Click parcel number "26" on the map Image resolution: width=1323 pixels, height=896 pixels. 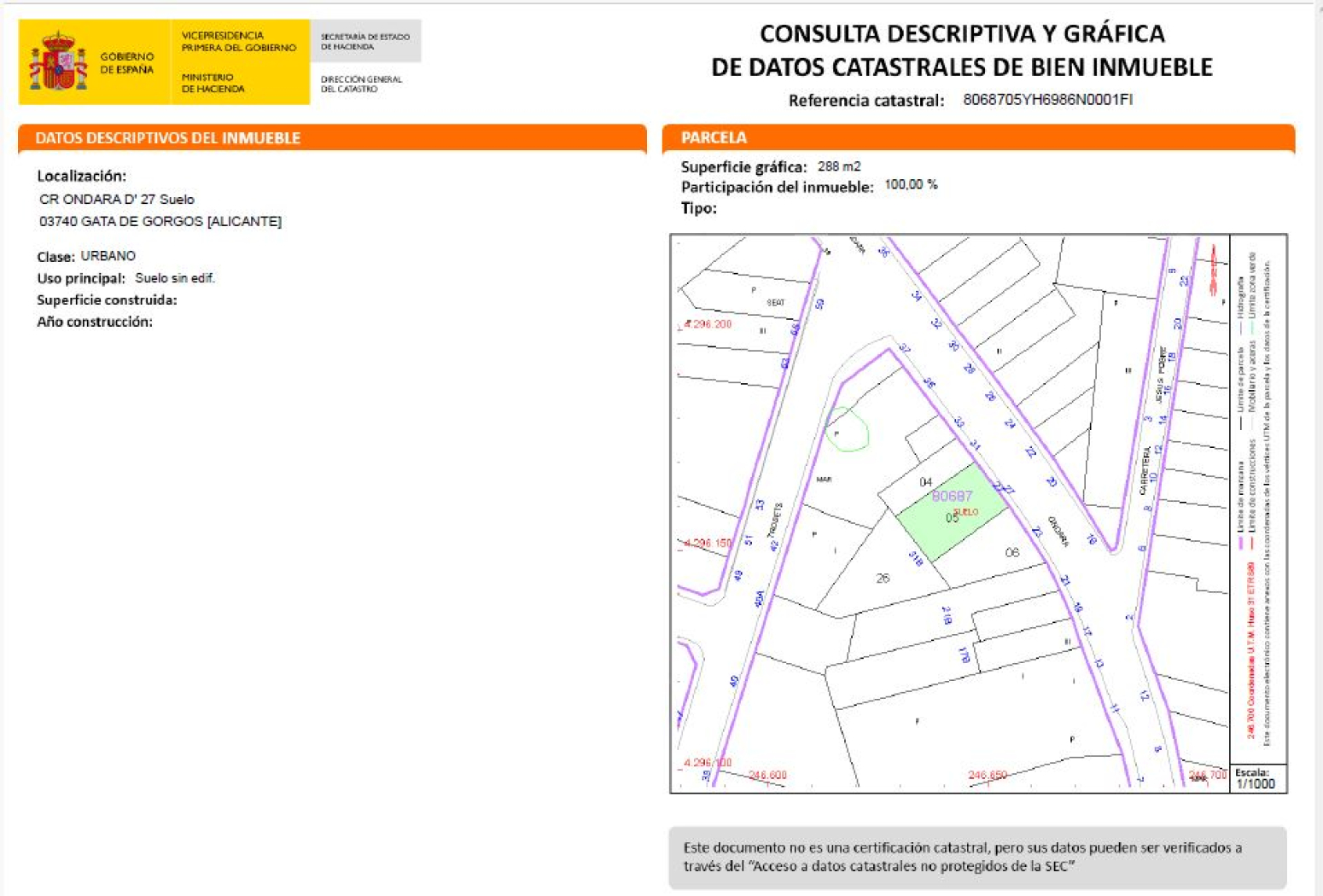tap(883, 579)
